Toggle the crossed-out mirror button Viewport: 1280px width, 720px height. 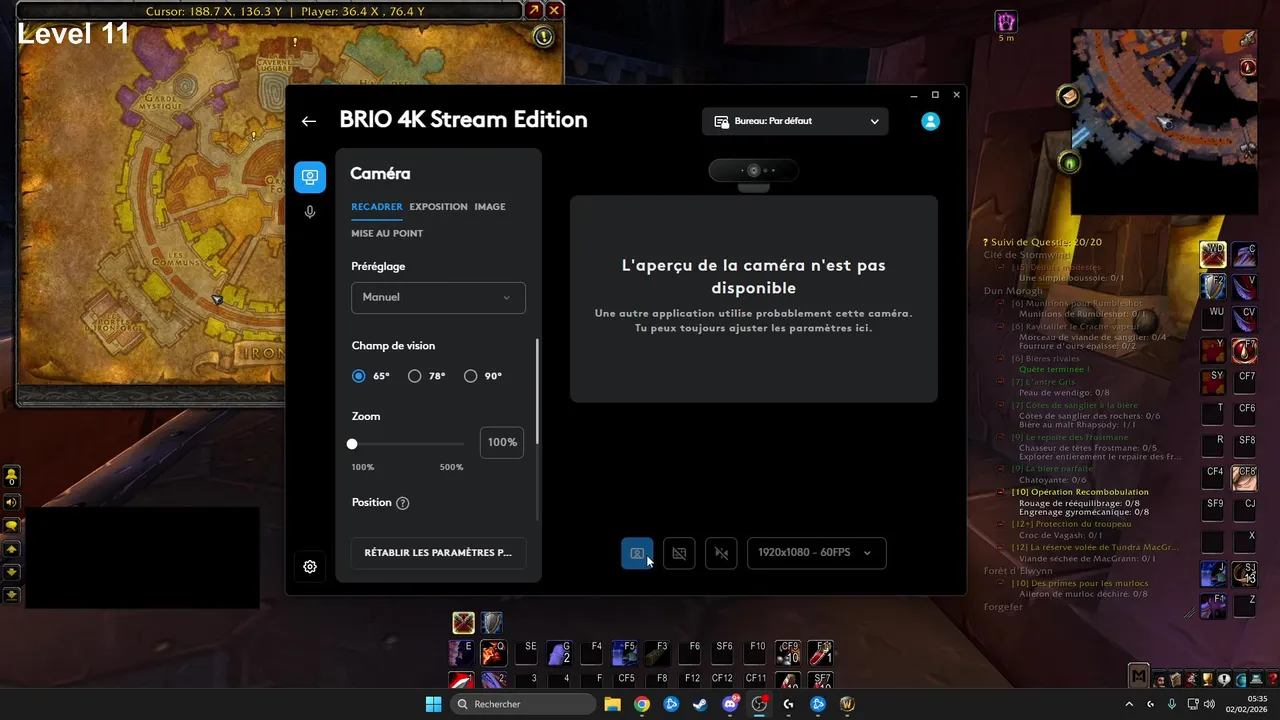(721, 553)
